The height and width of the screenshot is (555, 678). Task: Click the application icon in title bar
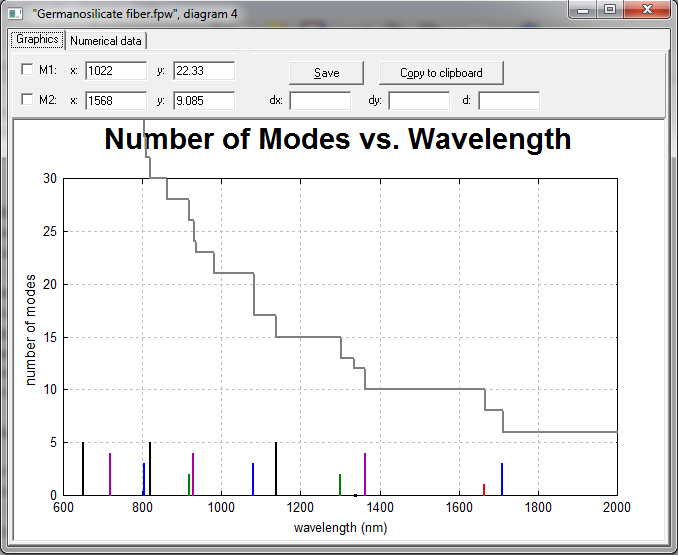[x=15, y=13]
